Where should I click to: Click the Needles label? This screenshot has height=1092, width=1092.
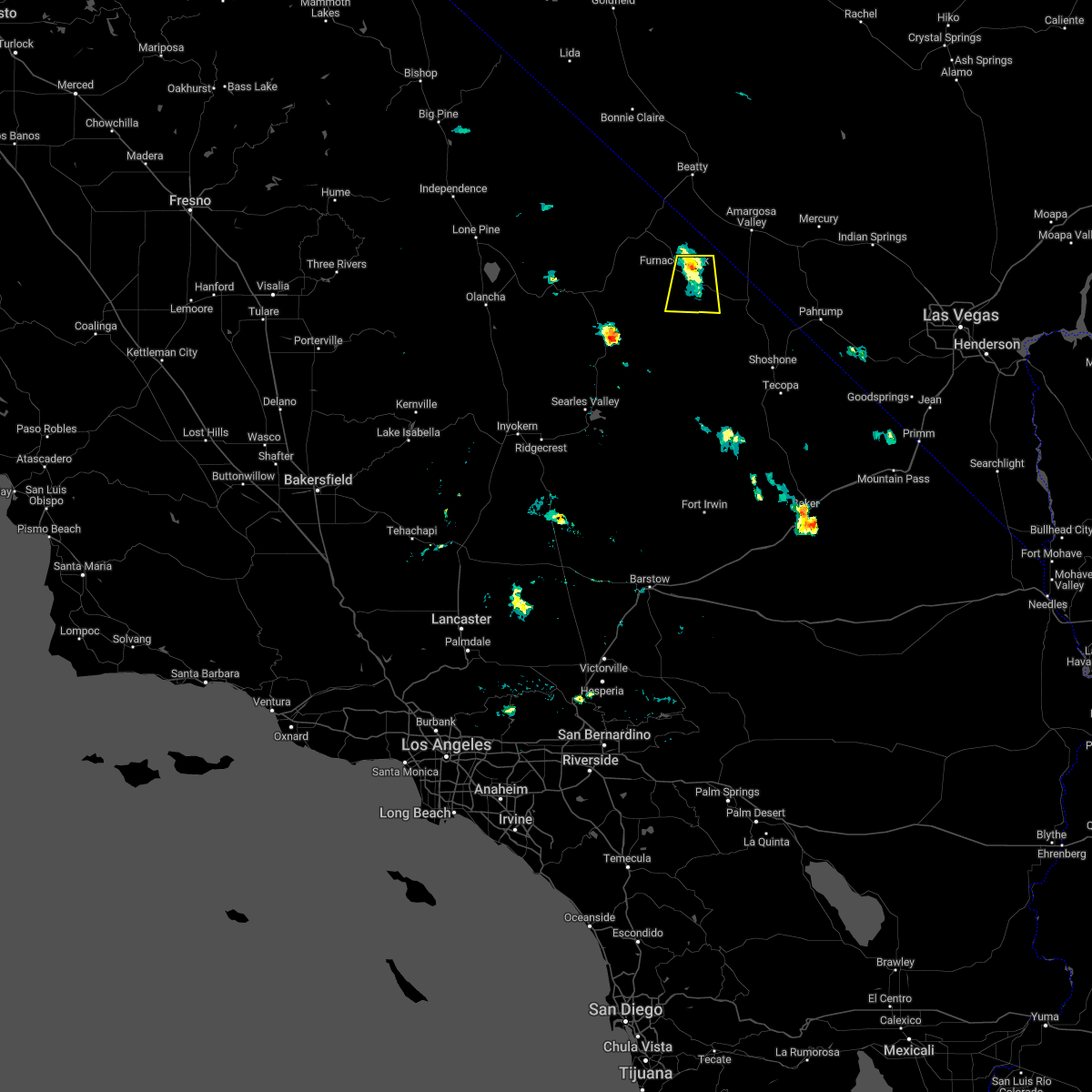1047,604
